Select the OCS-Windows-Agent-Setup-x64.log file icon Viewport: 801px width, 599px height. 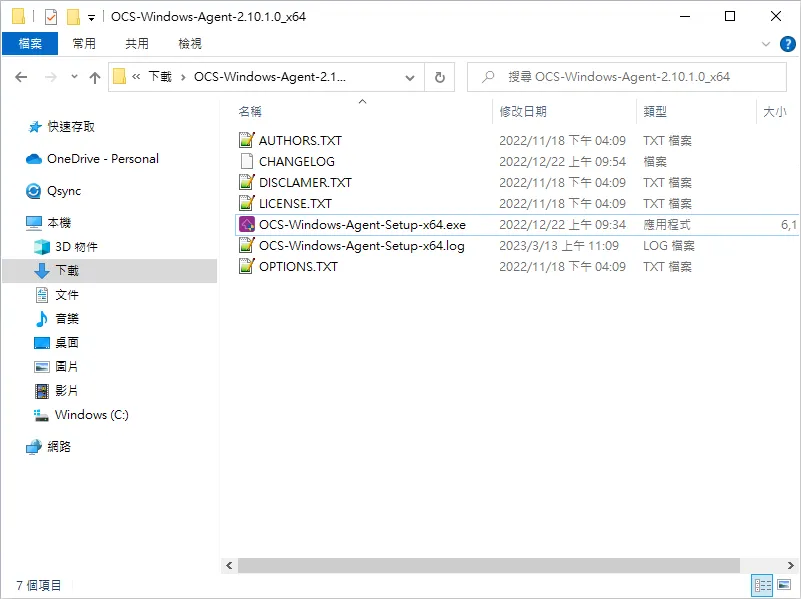point(247,245)
